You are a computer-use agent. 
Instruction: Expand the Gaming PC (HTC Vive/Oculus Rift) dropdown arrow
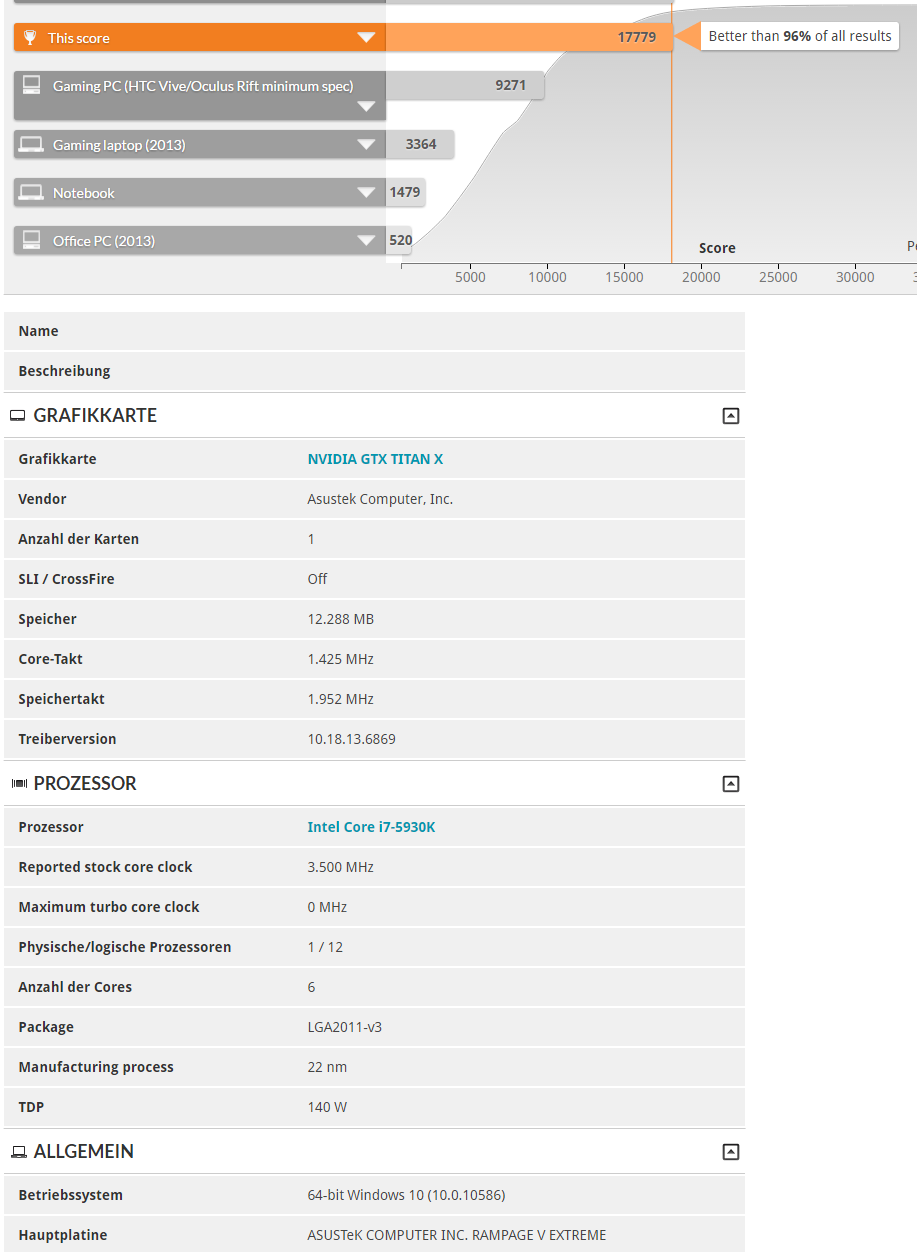(366, 107)
